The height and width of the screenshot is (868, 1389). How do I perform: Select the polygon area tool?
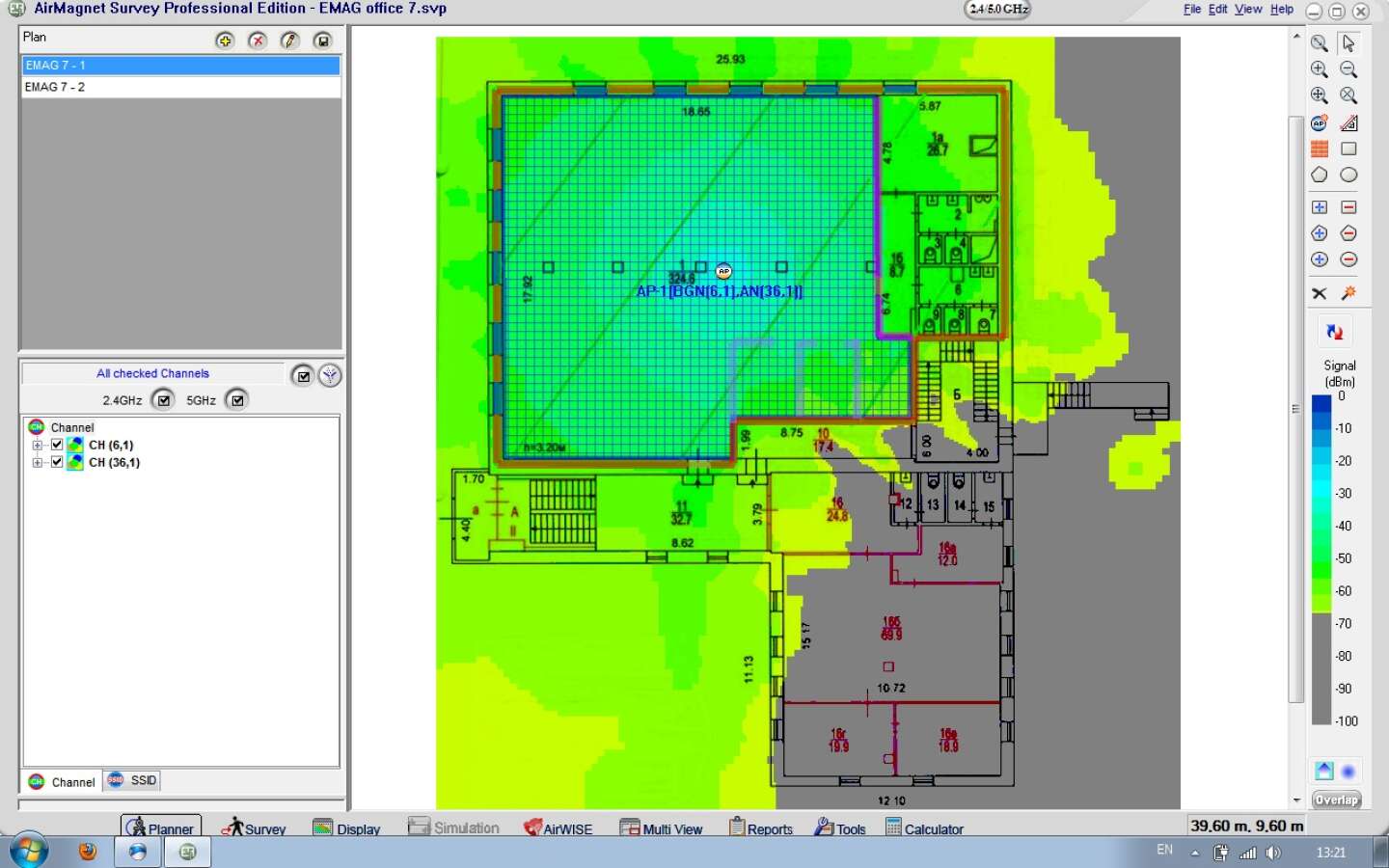(1320, 175)
